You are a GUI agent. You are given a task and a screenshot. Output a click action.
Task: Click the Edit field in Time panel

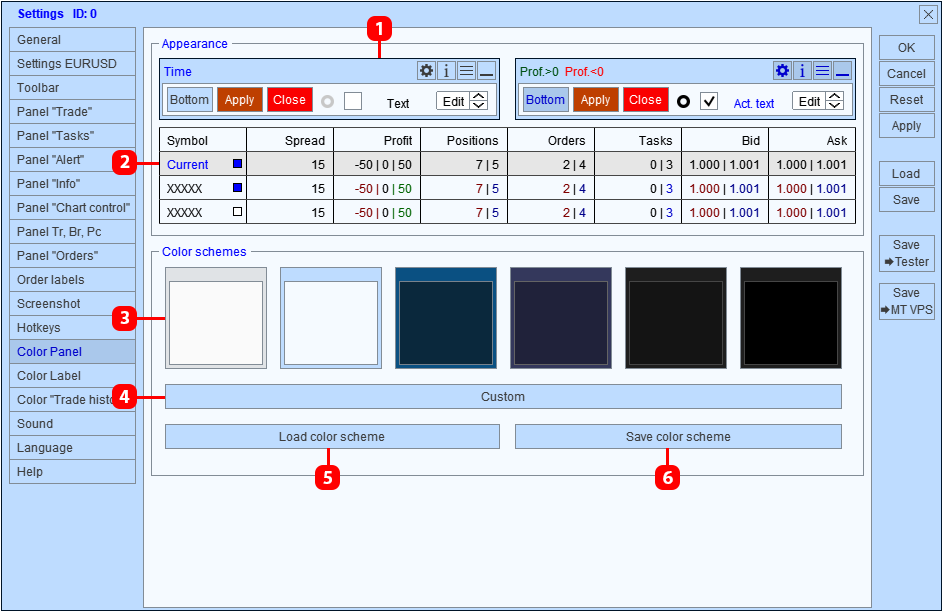point(453,101)
